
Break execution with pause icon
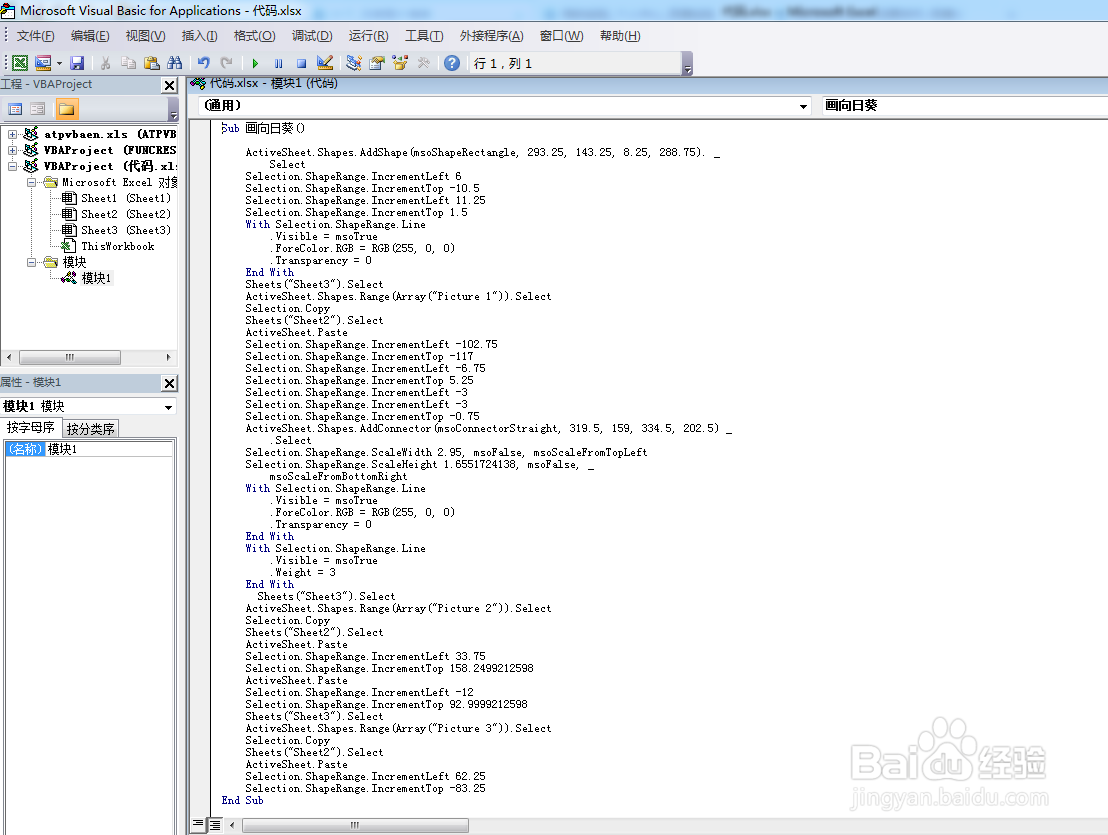pos(278,63)
